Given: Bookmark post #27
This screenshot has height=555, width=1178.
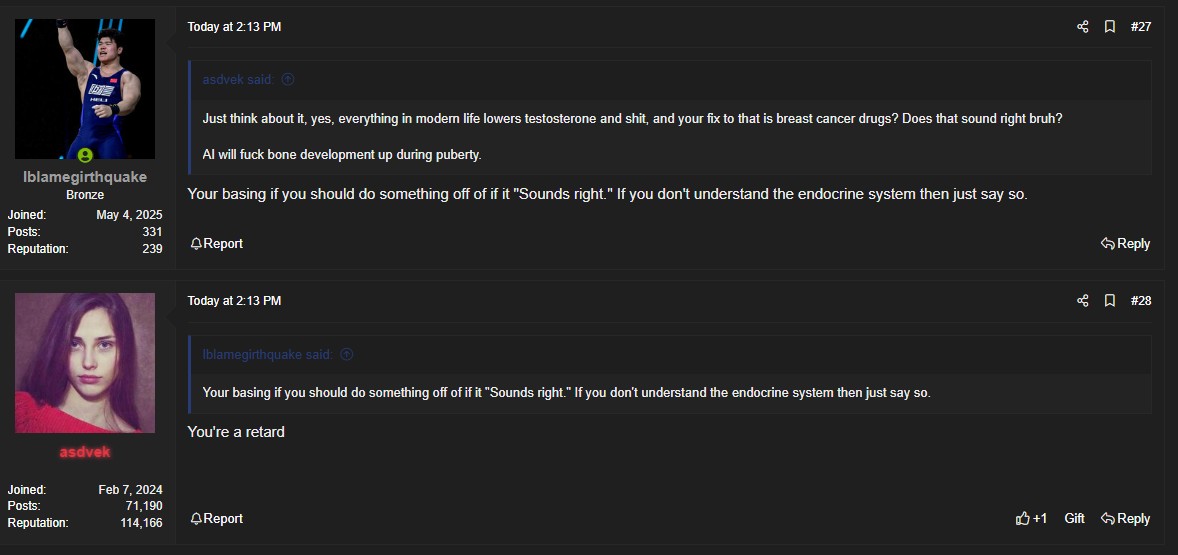Looking at the screenshot, I should pos(1109,27).
